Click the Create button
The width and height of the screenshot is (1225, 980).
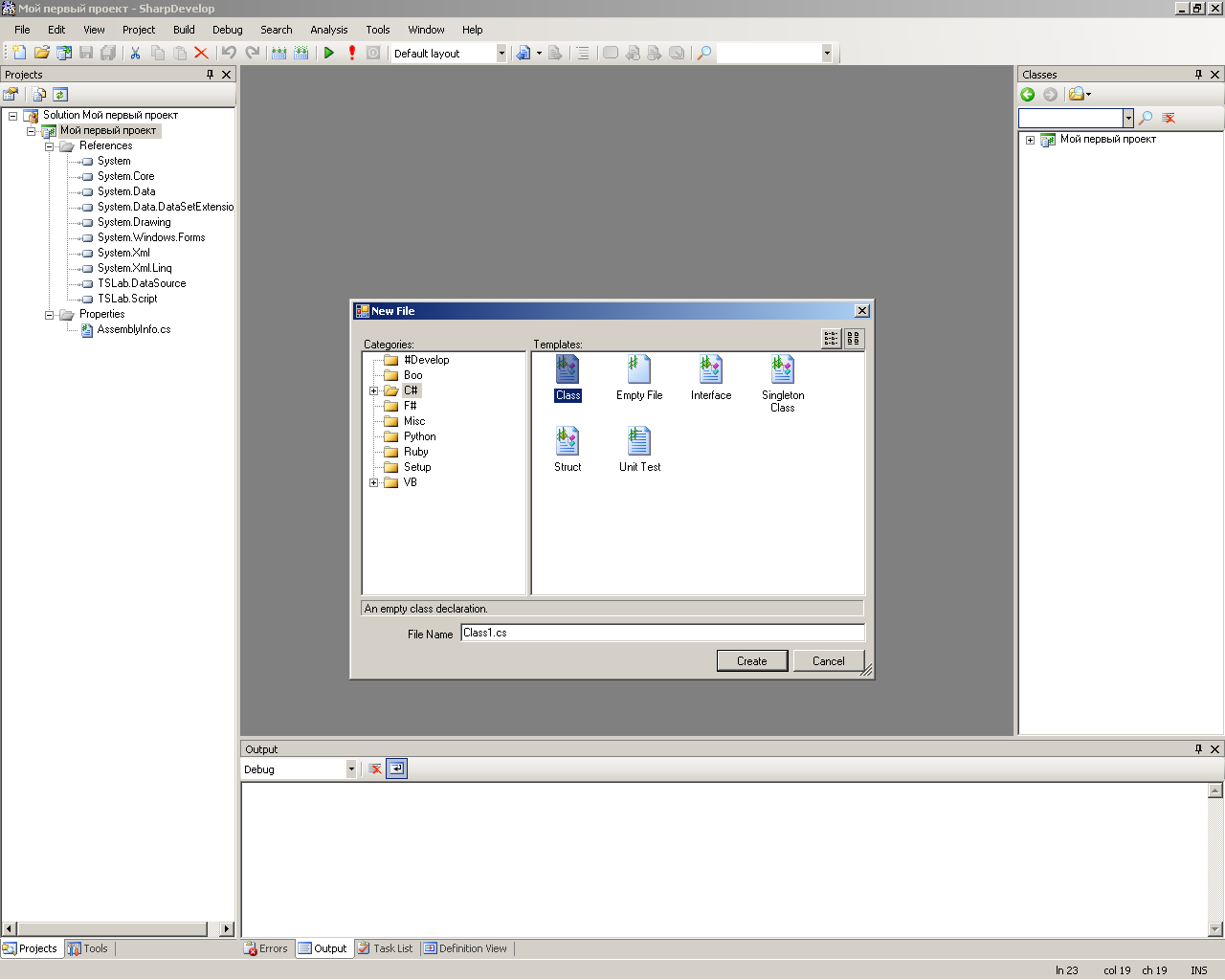click(751, 661)
